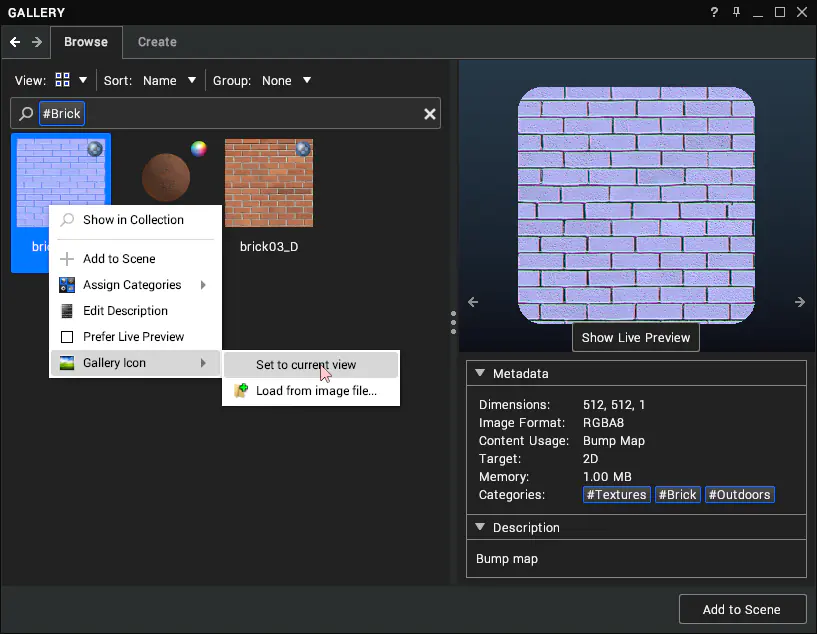Click the Memory value 1.00 MB

(x=607, y=477)
